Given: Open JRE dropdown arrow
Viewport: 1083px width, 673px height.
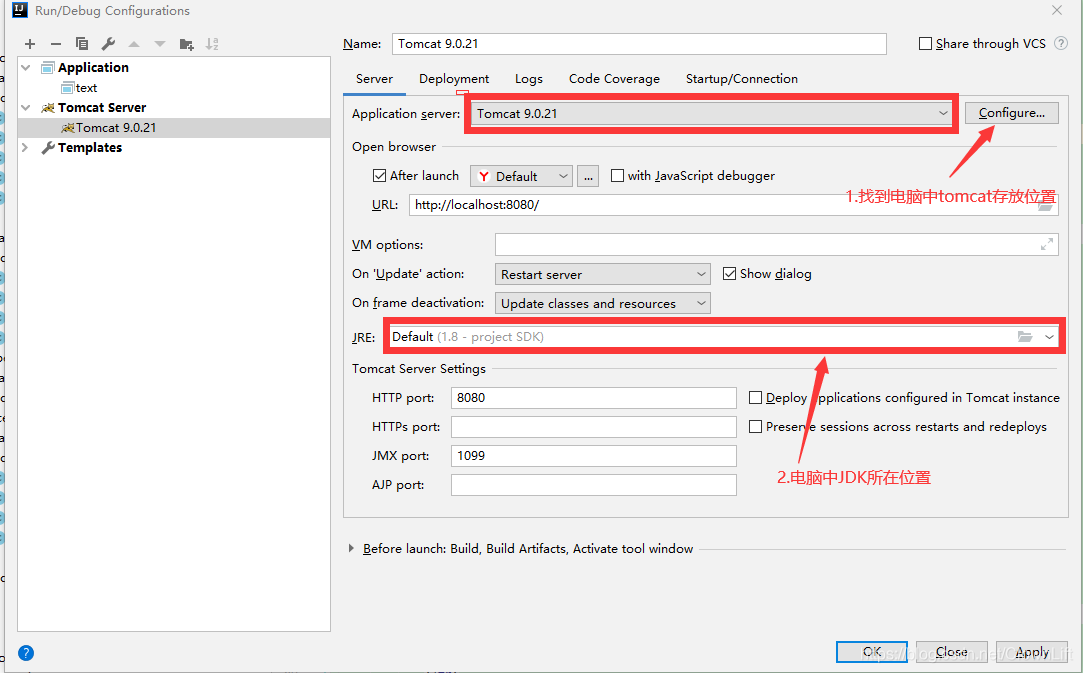Looking at the screenshot, I should point(1049,336).
